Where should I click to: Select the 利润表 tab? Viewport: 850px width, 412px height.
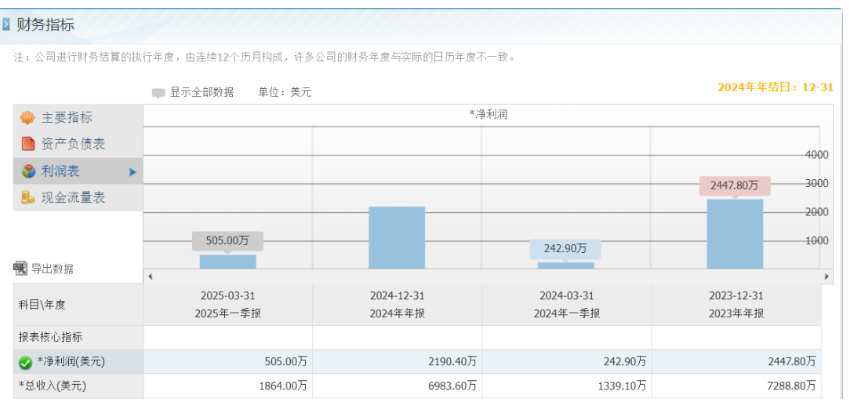tap(78, 171)
